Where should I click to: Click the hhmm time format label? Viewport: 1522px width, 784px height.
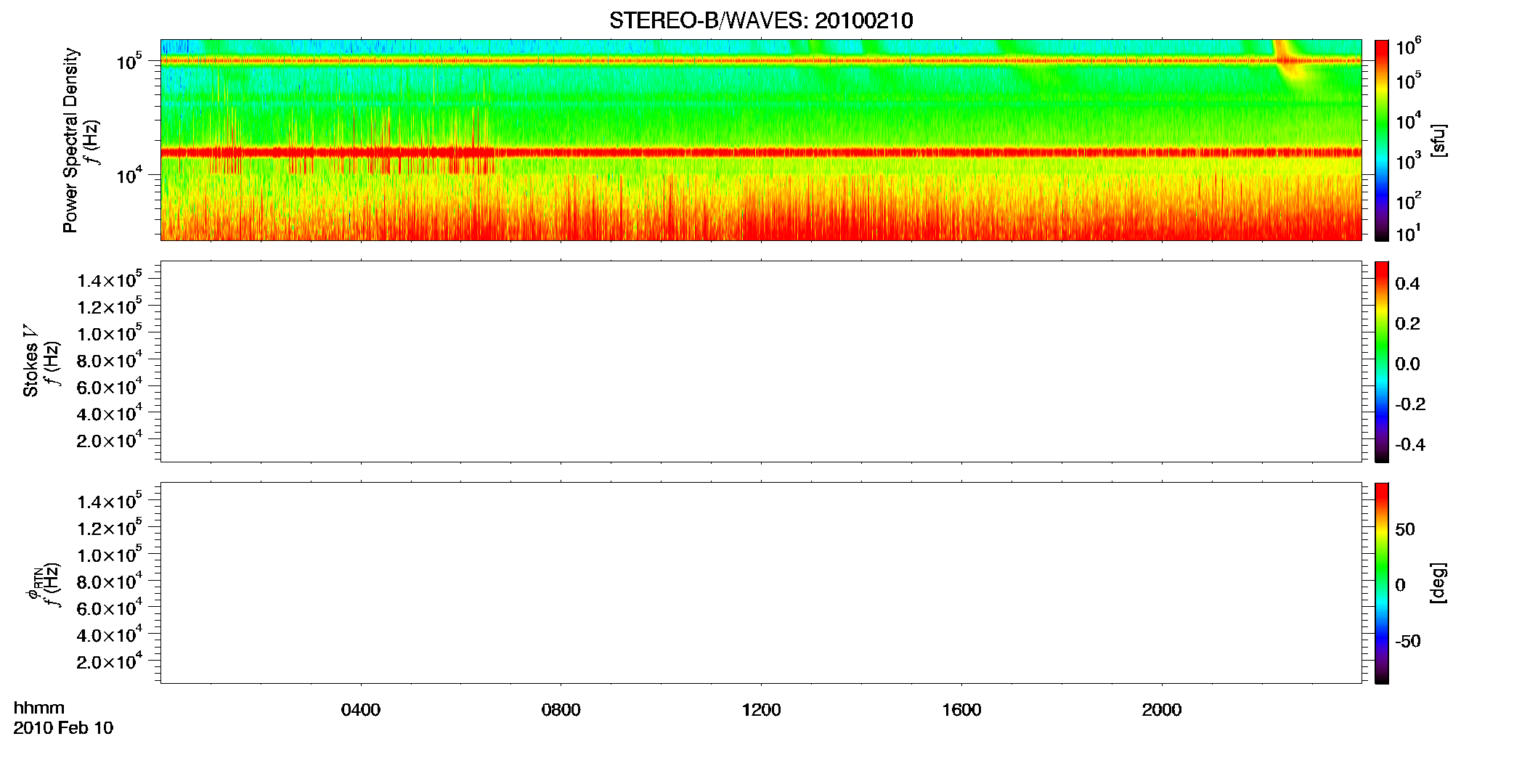tap(39, 708)
